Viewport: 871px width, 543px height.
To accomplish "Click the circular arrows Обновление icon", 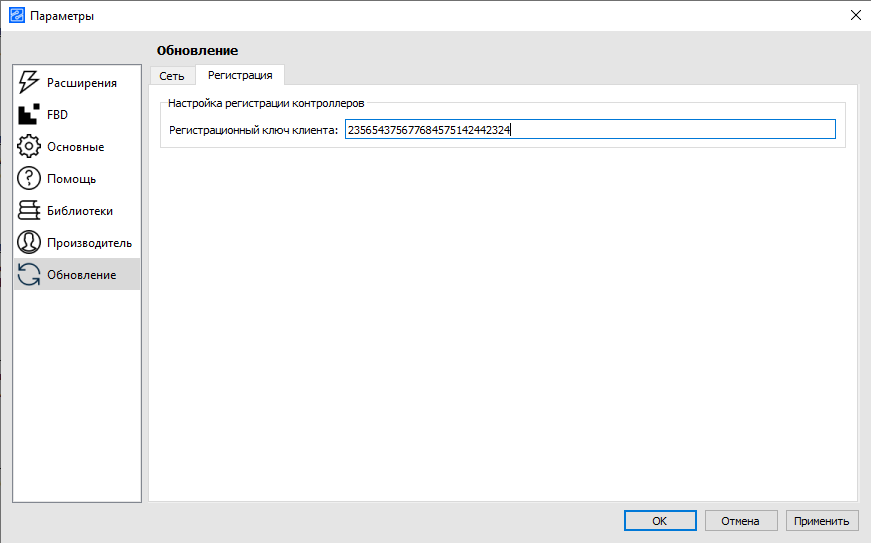I will coord(29,275).
